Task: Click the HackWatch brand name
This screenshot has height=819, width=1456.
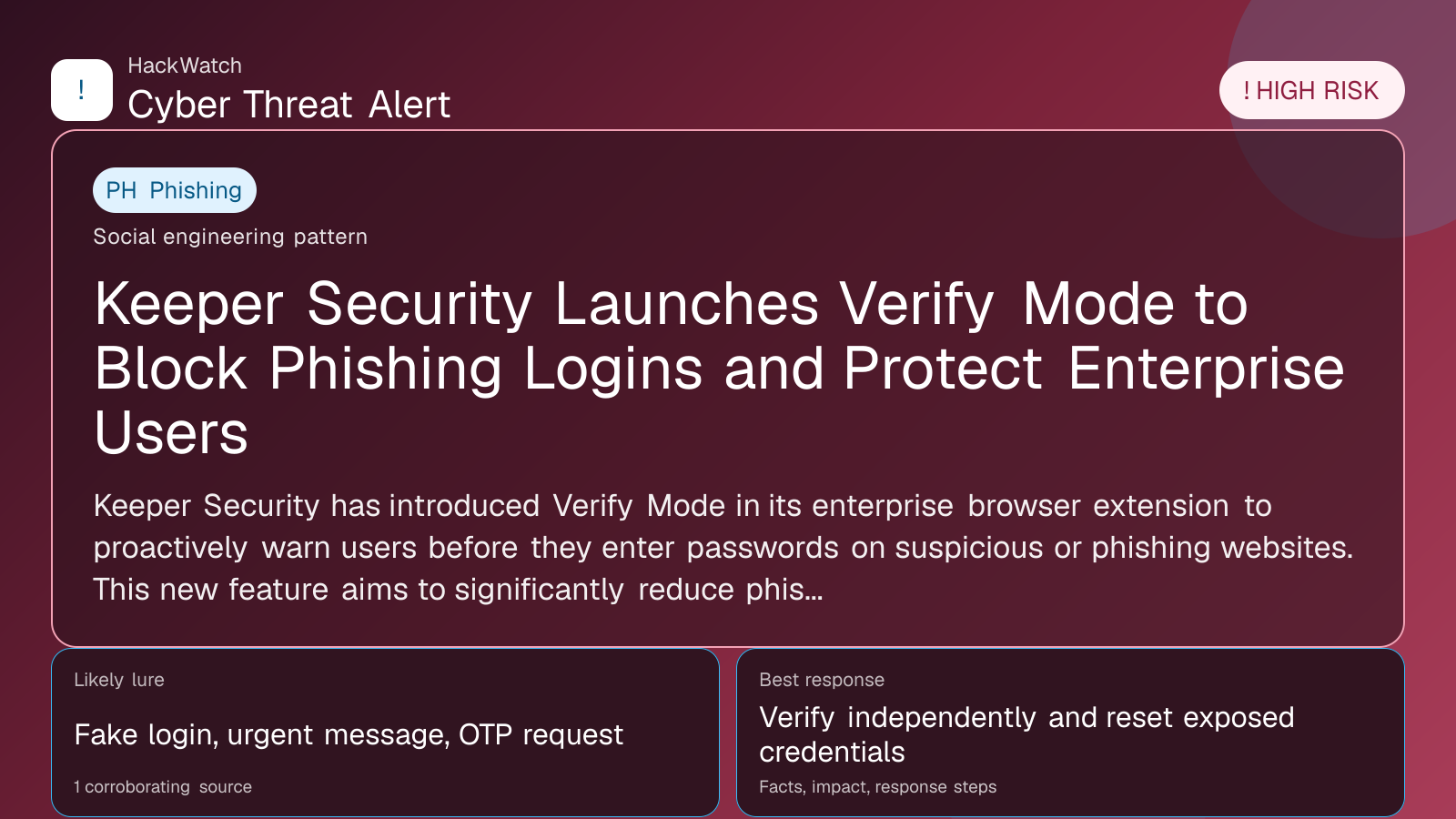Action: tap(185, 66)
